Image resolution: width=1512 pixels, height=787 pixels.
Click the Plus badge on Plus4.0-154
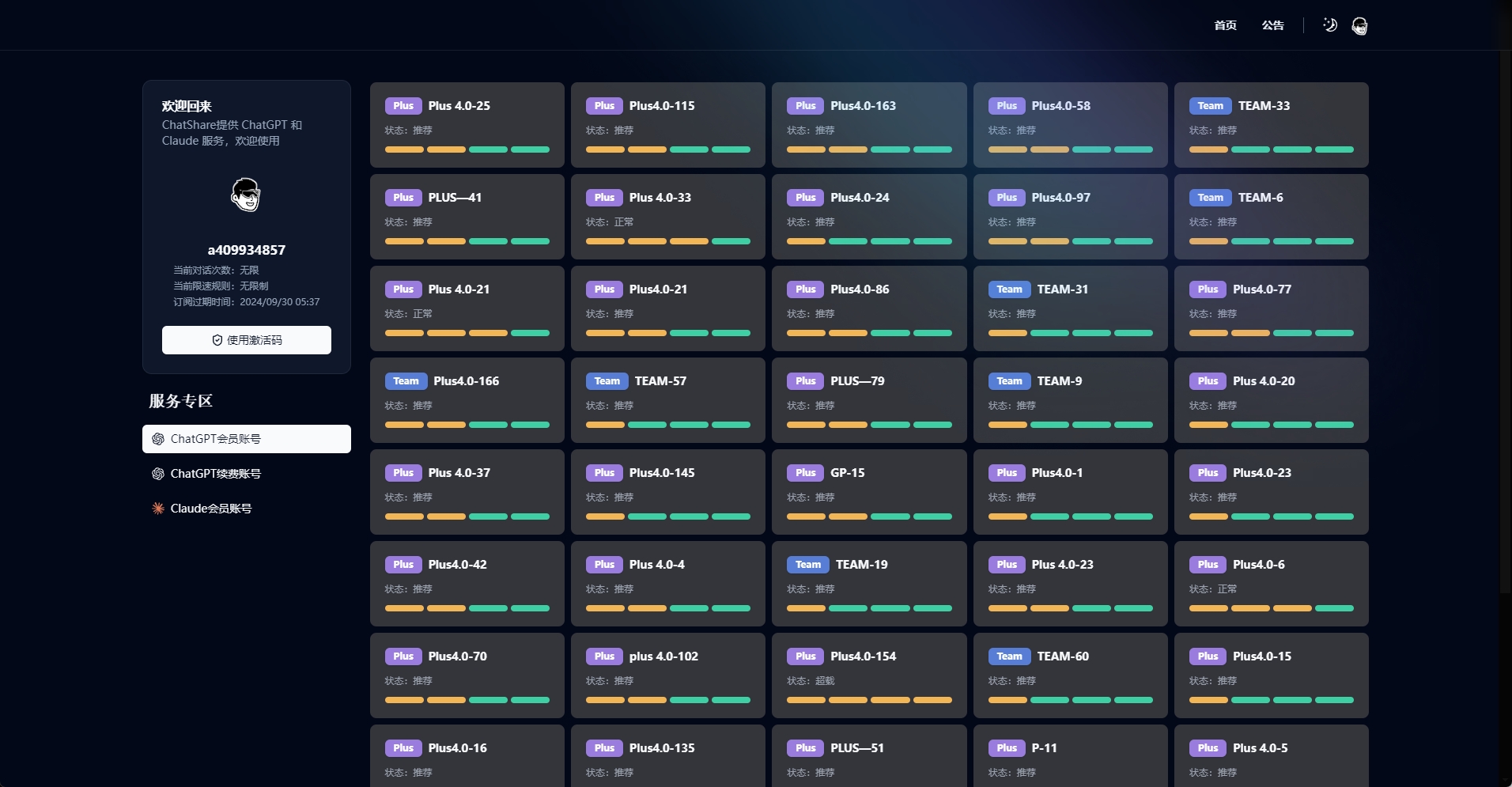click(x=805, y=656)
